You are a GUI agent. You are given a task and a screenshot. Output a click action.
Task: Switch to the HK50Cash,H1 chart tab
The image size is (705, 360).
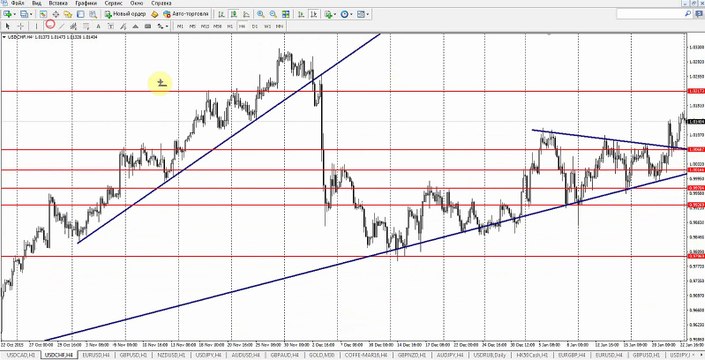531,355
